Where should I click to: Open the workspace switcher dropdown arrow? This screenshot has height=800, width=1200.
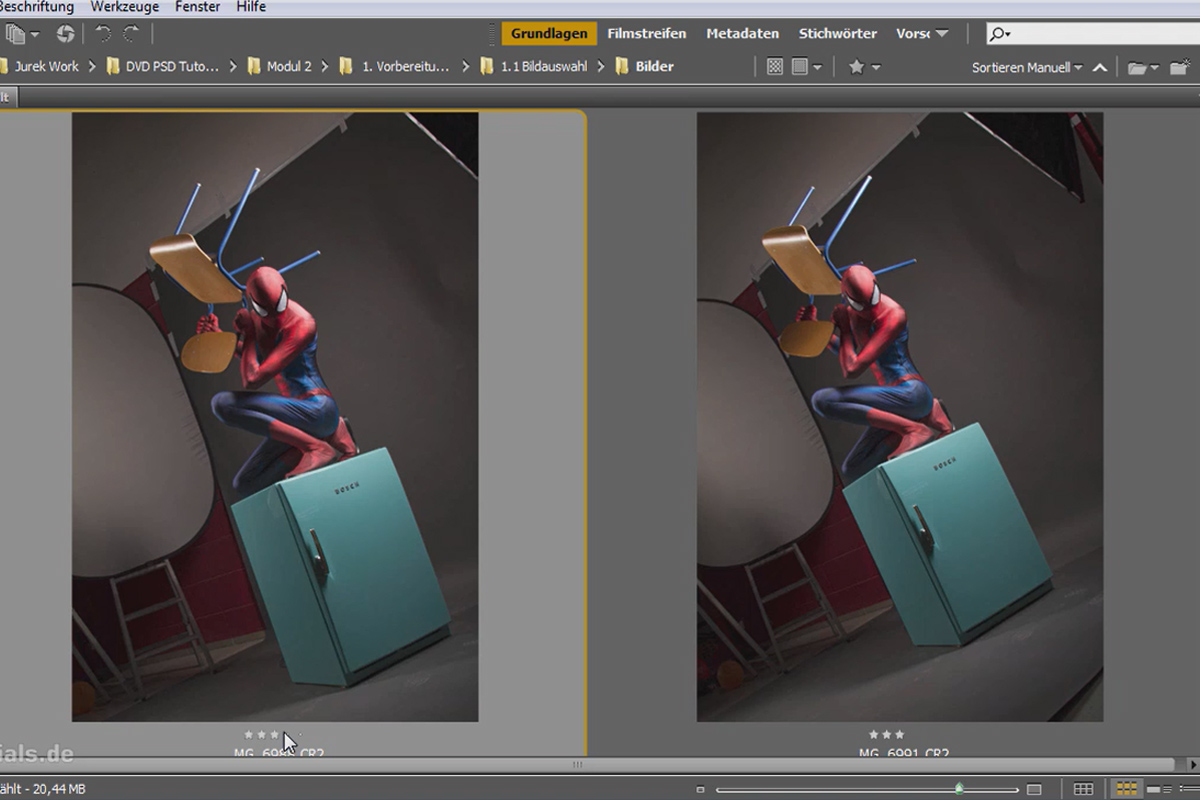click(x=942, y=34)
